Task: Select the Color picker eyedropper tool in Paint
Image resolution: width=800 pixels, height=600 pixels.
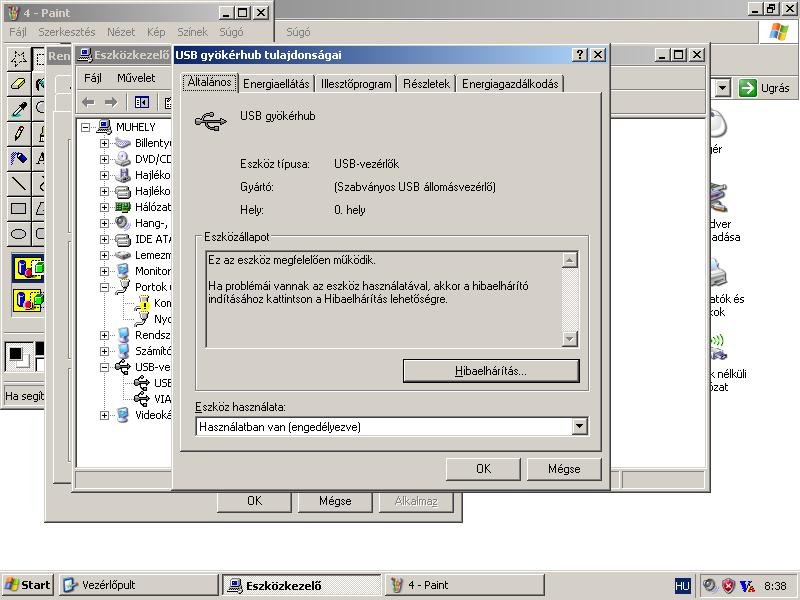Action: pyautogui.click(x=19, y=109)
